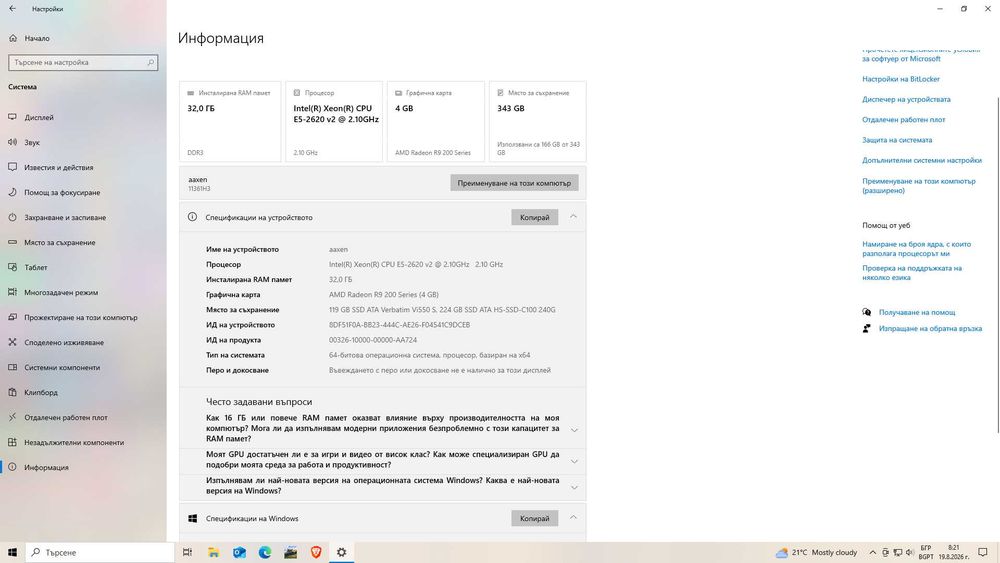Viewport: 1000px width, 563px height.
Task: Open the Windows Start menu
Action: tap(12, 552)
